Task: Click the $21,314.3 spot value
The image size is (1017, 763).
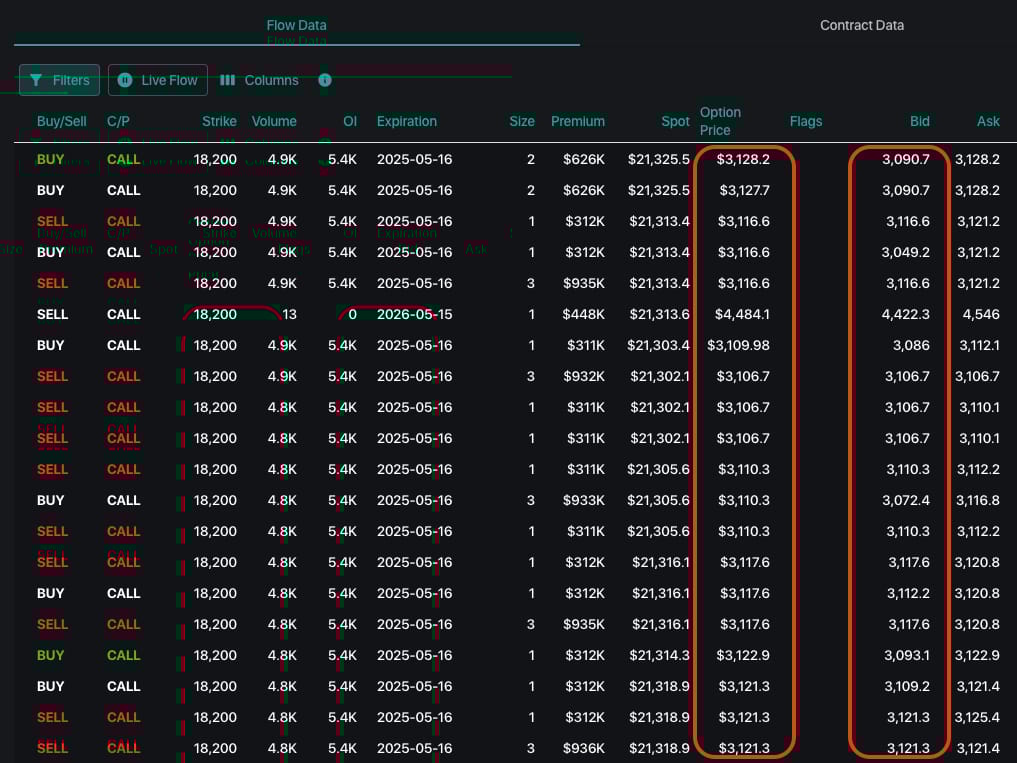Action: (660, 655)
